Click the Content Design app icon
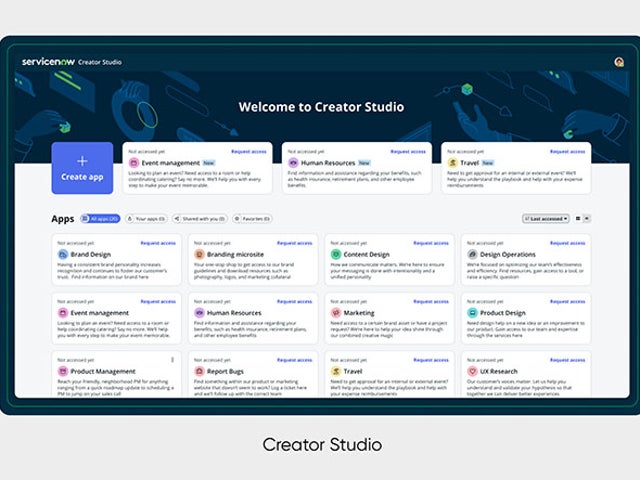640x480 pixels. coord(336,254)
